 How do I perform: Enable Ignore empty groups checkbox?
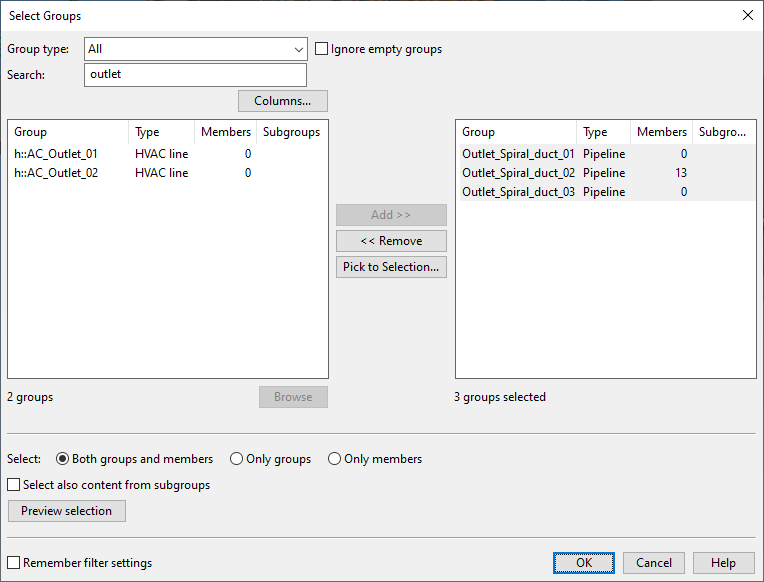click(x=322, y=49)
